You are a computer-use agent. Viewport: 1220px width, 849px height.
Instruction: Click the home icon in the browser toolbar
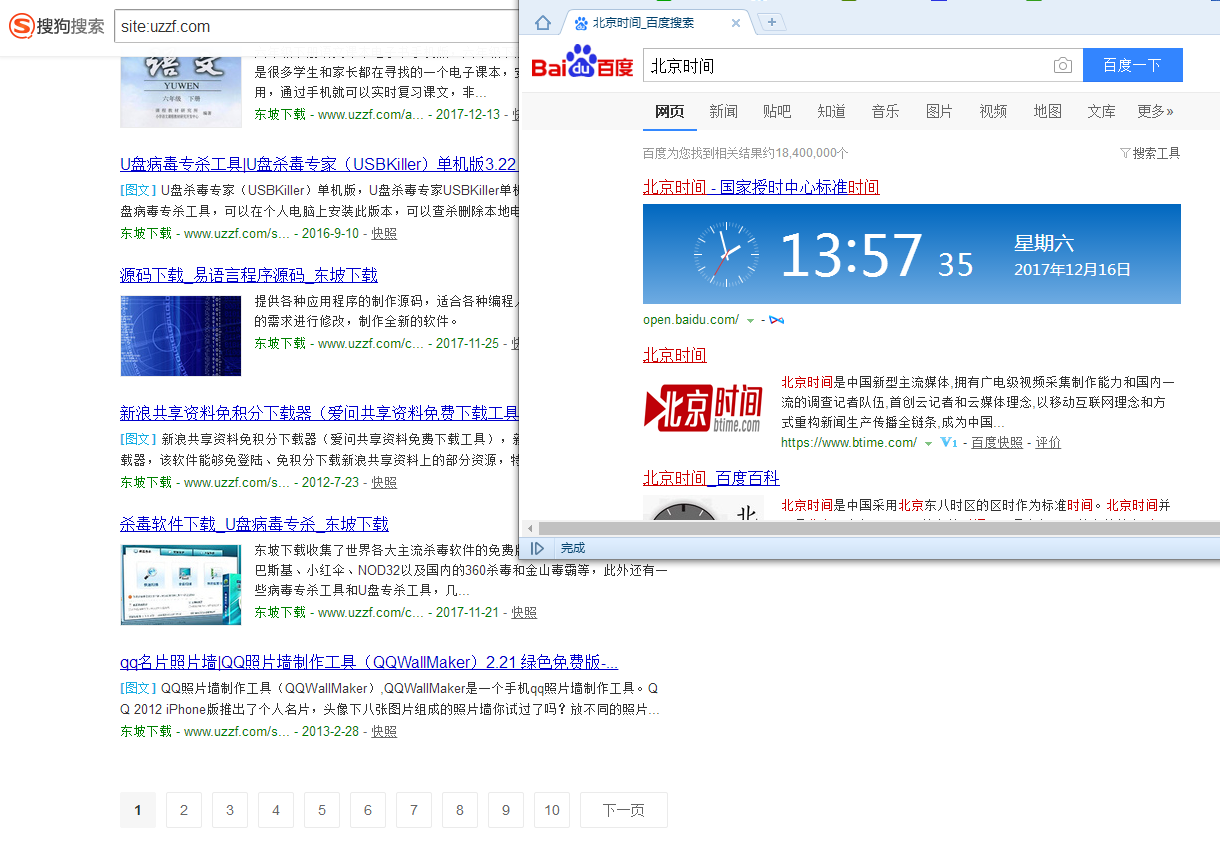point(541,22)
